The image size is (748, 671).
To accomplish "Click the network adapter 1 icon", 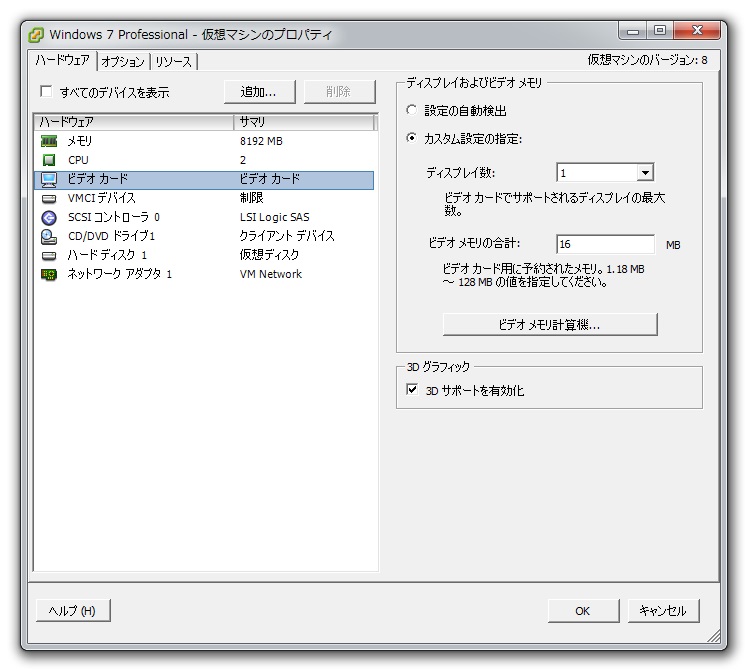I will tap(49, 274).
